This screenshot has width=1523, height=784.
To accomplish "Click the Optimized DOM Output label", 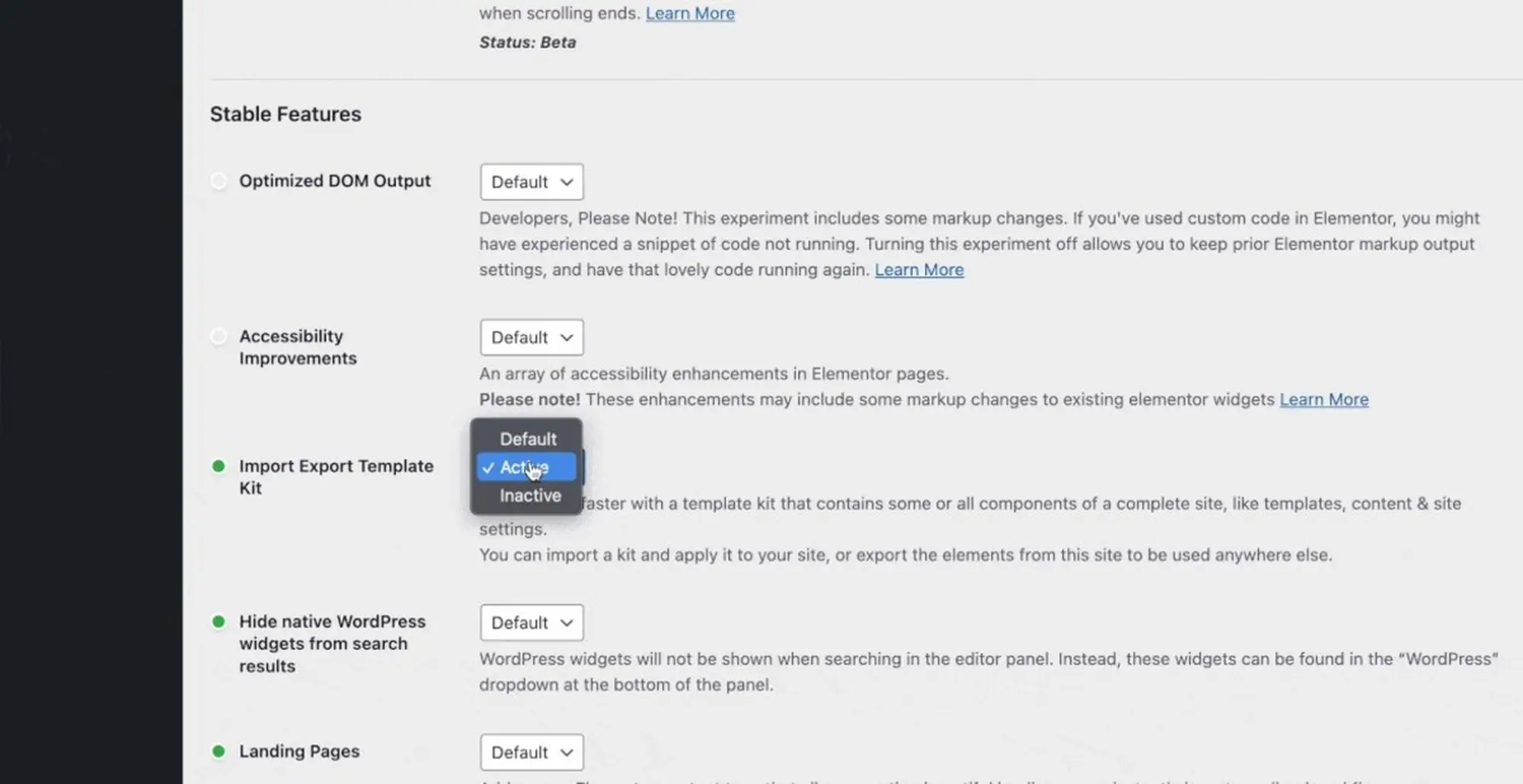I will pos(335,181).
